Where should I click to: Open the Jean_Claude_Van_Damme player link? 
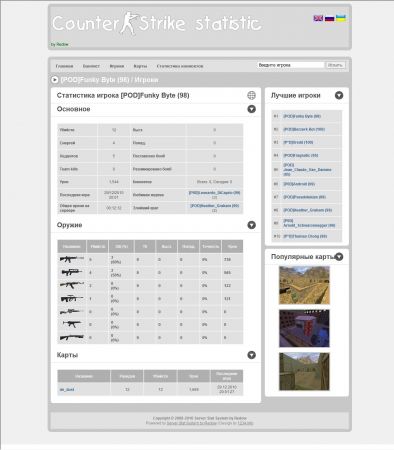point(307,170)
